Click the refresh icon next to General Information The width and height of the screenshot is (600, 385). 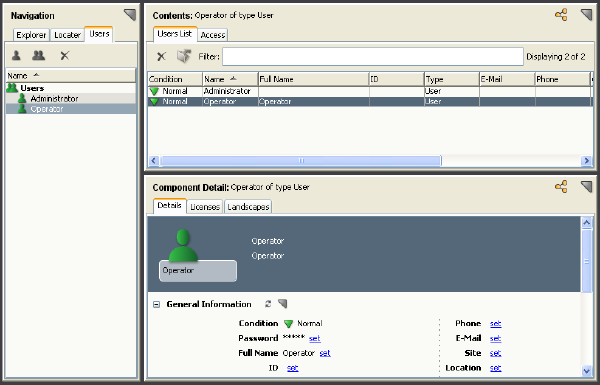[x=268, y=304]
